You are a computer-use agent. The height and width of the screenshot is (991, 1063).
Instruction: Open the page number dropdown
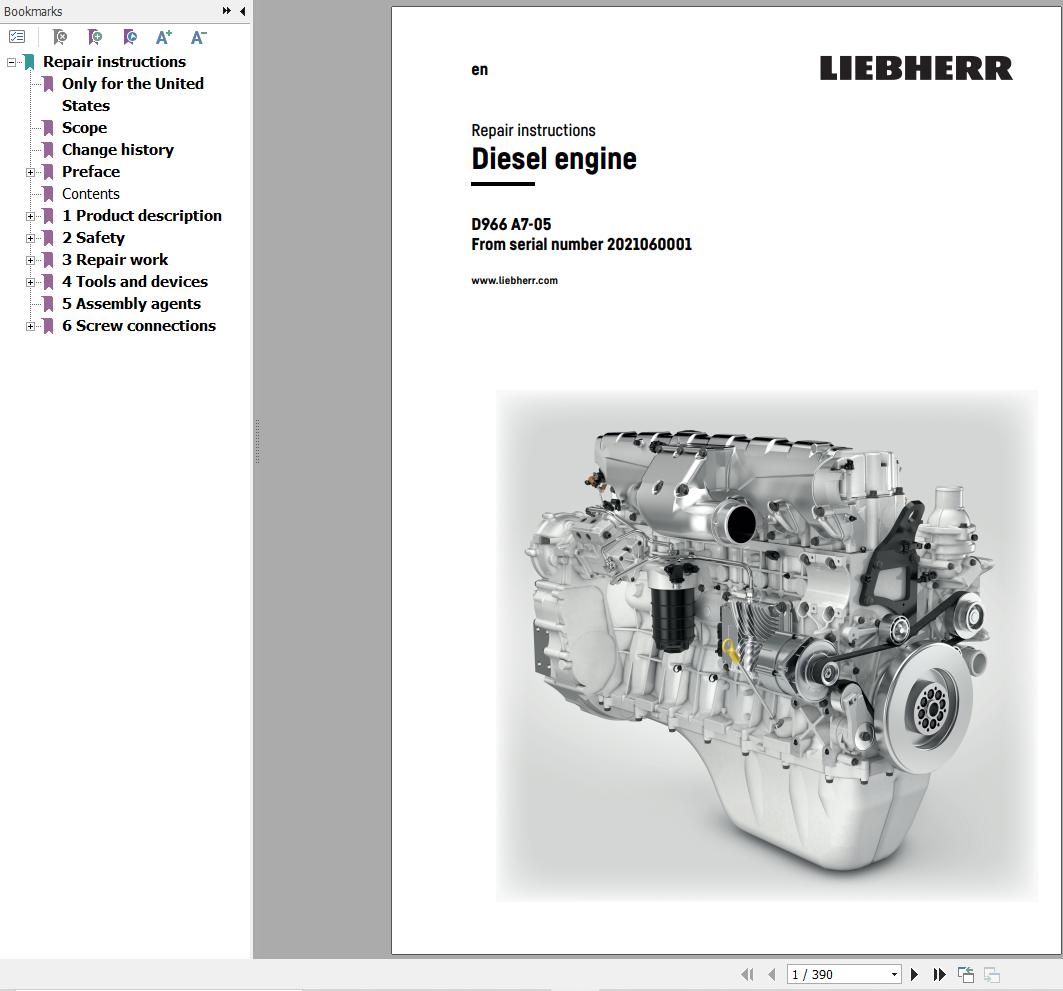894,973
